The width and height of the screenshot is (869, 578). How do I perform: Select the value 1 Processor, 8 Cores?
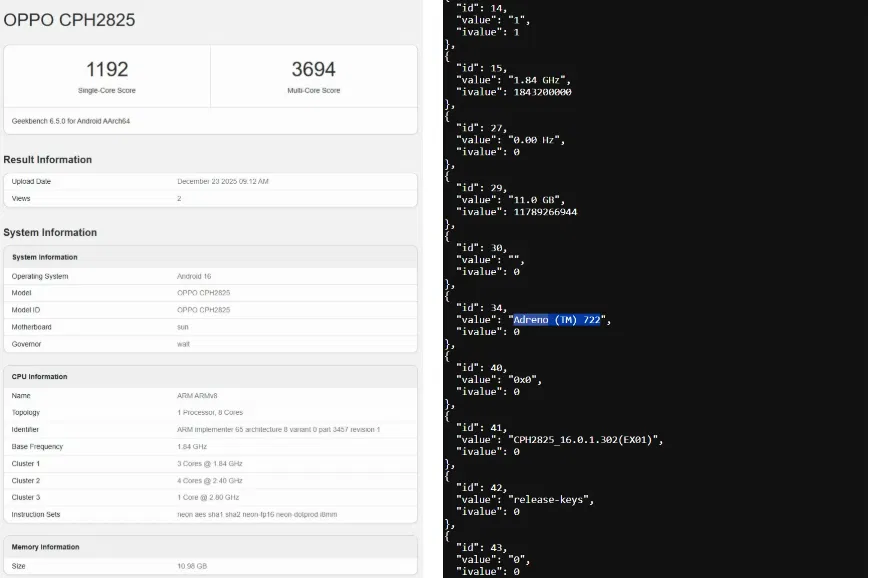click(x=210, y=412)
